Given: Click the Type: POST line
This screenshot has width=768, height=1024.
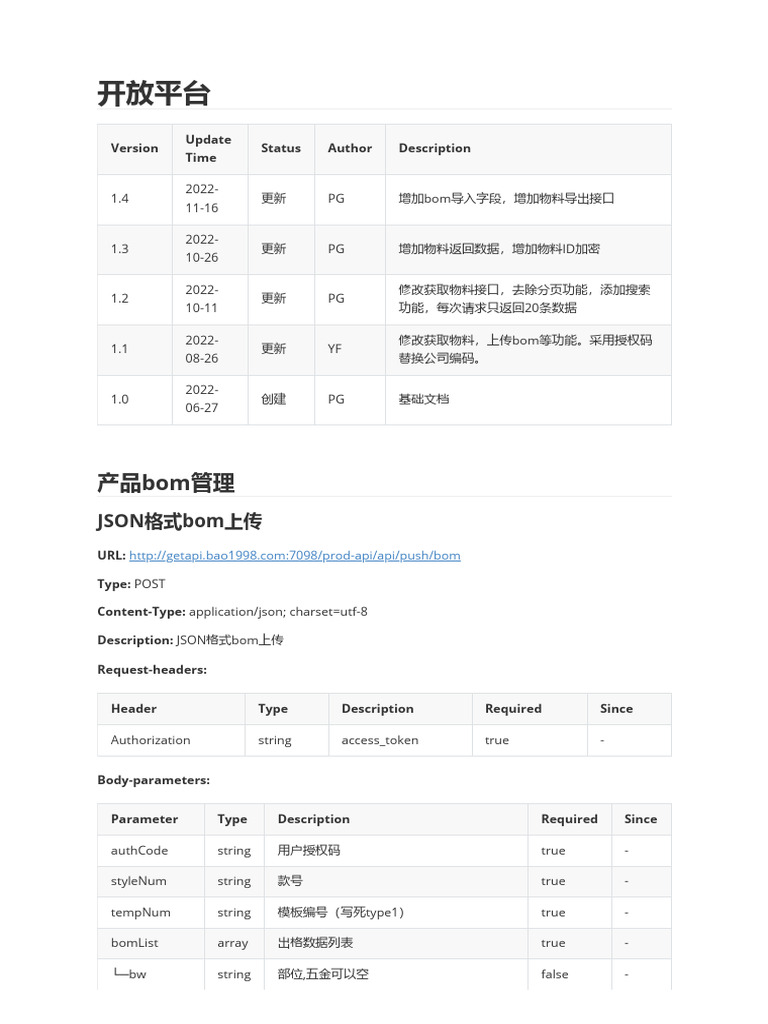Looking at the screenshot, I should coord(131,584).
